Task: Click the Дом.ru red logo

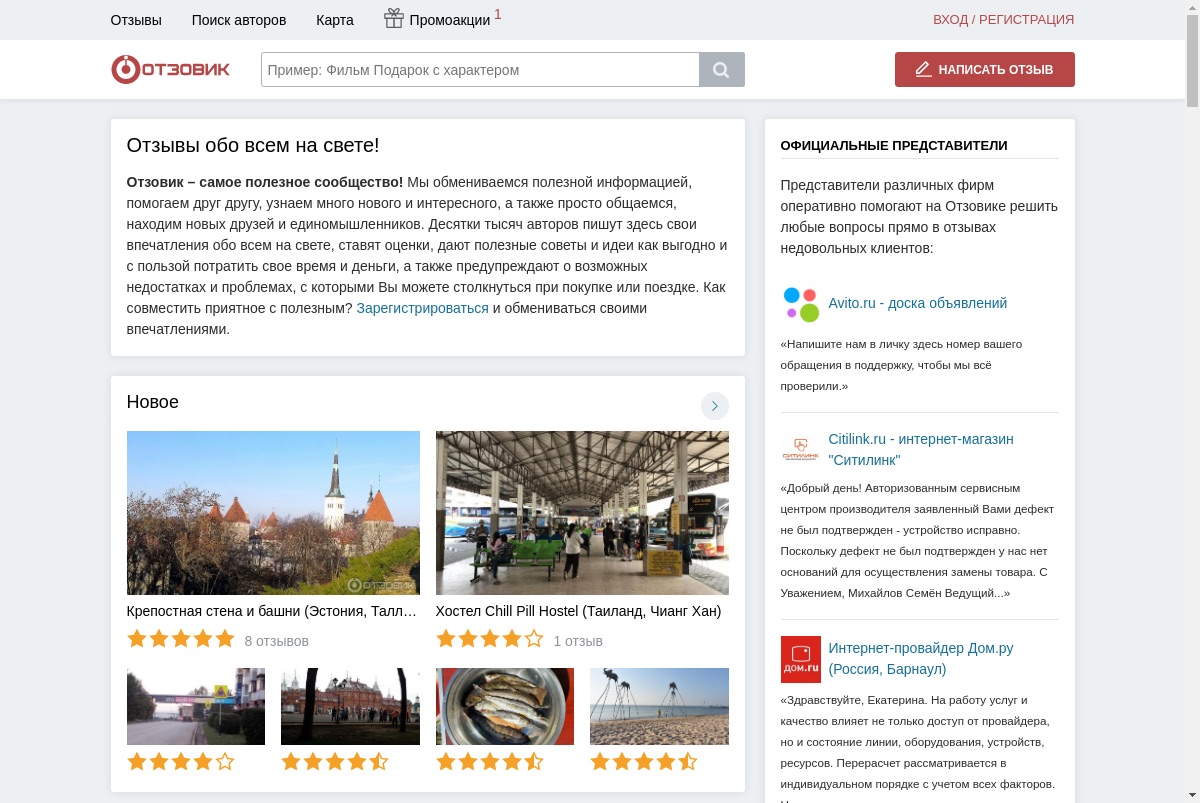Action: tap(801, 659)
